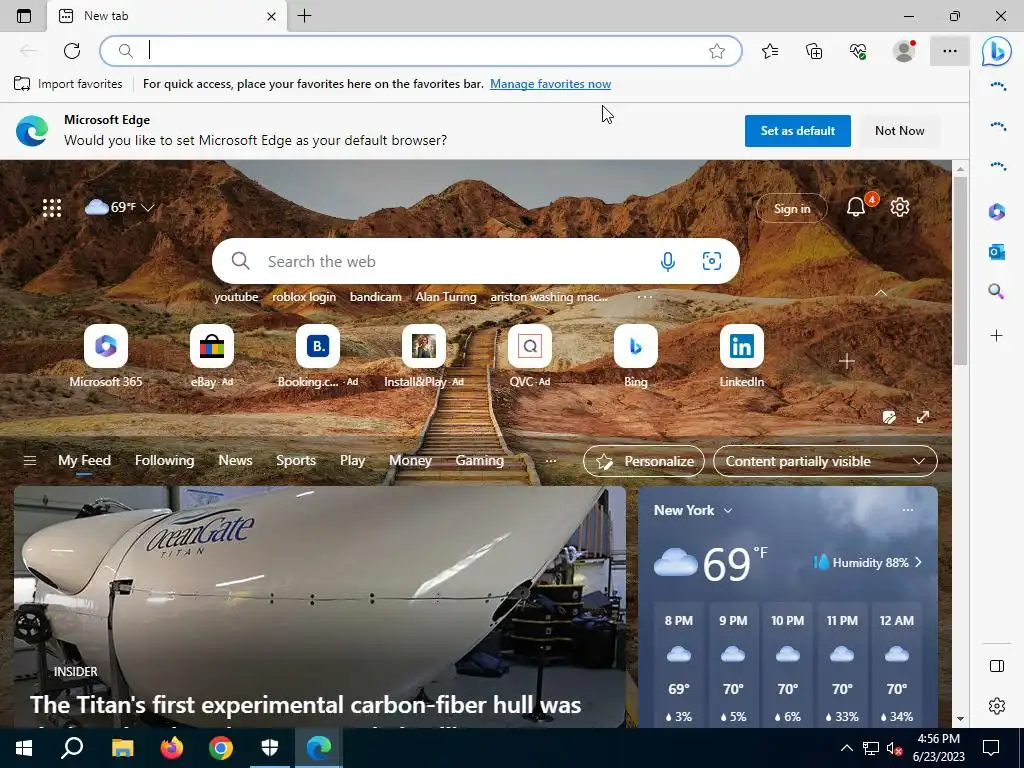This screenshot has height=768, width=1024.
Task: Open visual search camera icon
Action: click(x=712, y=261)
